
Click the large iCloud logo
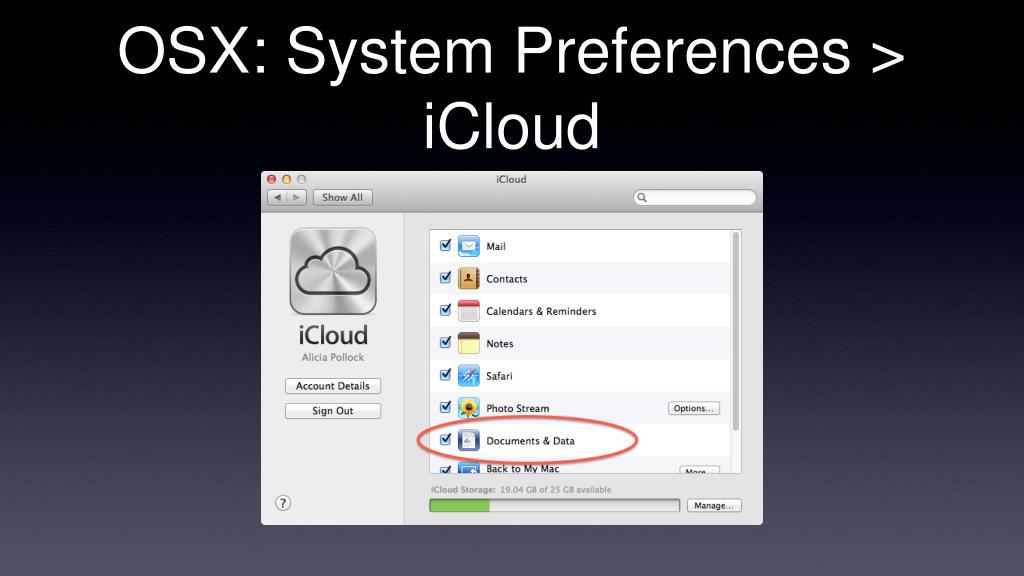click(333, 271)
